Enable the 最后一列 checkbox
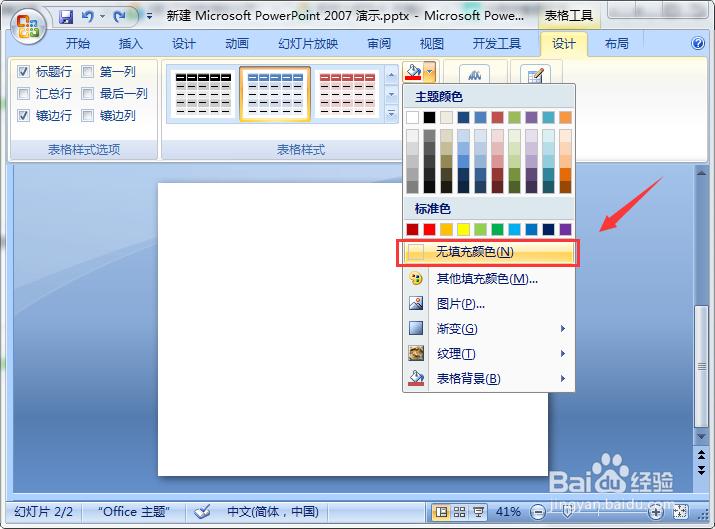The image size is (715, 529). click(88, 93)
